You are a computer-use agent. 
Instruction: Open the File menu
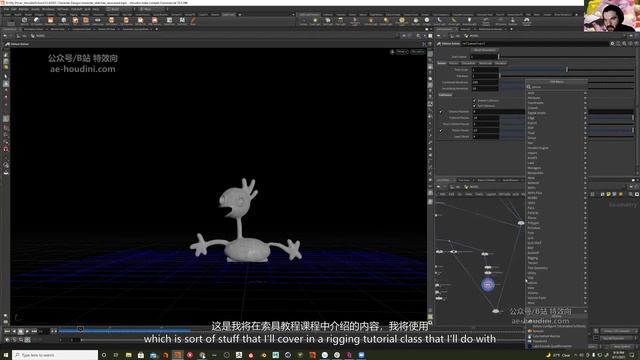click(x=7, y=9)
